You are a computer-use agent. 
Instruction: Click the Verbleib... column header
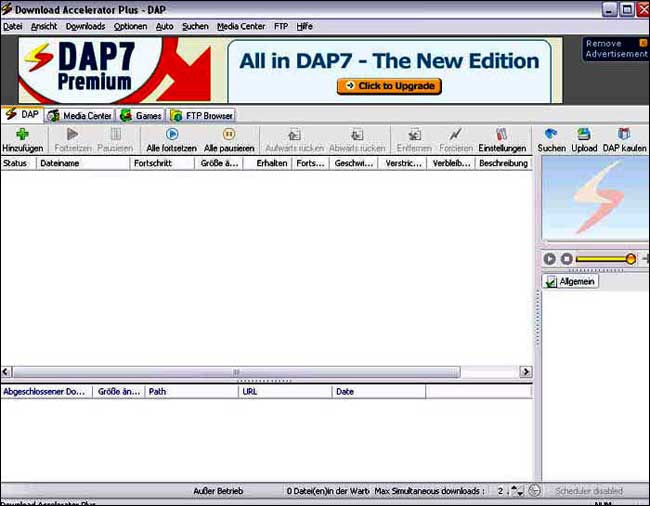click(x=451, y=163)
